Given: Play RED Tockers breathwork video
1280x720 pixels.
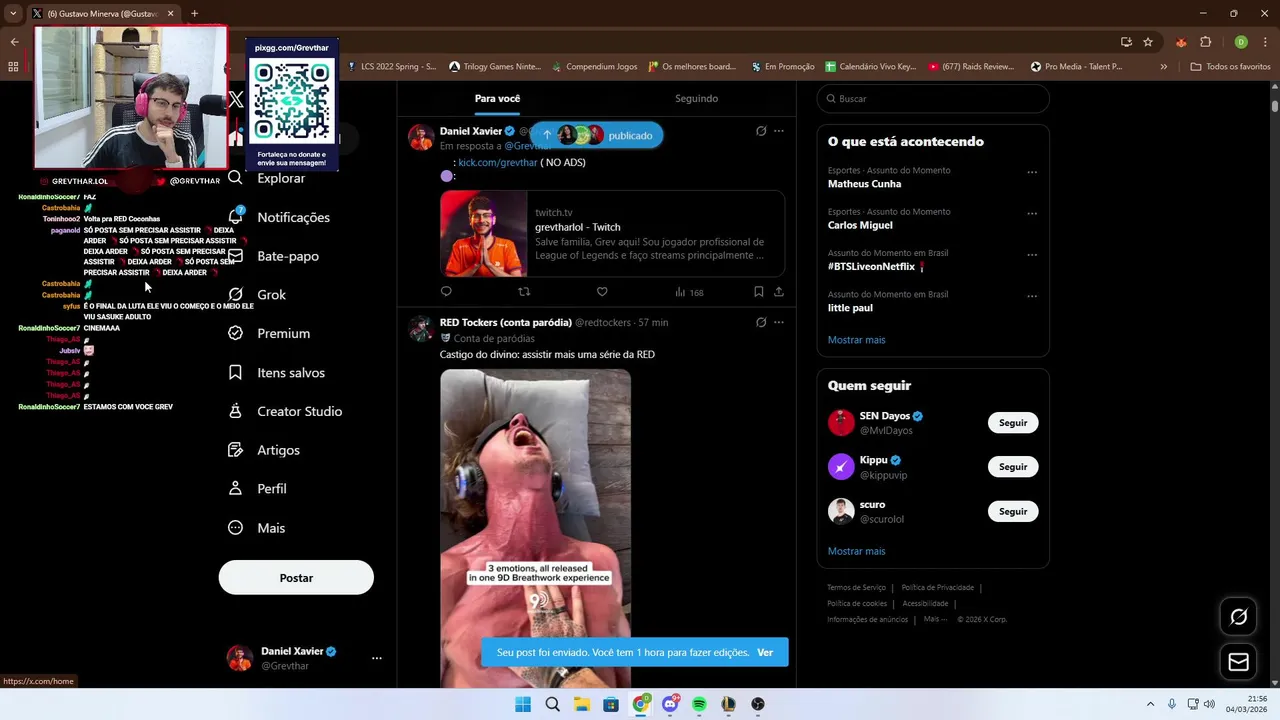Looking at the screenshot, I should click(x=535, y=528).
